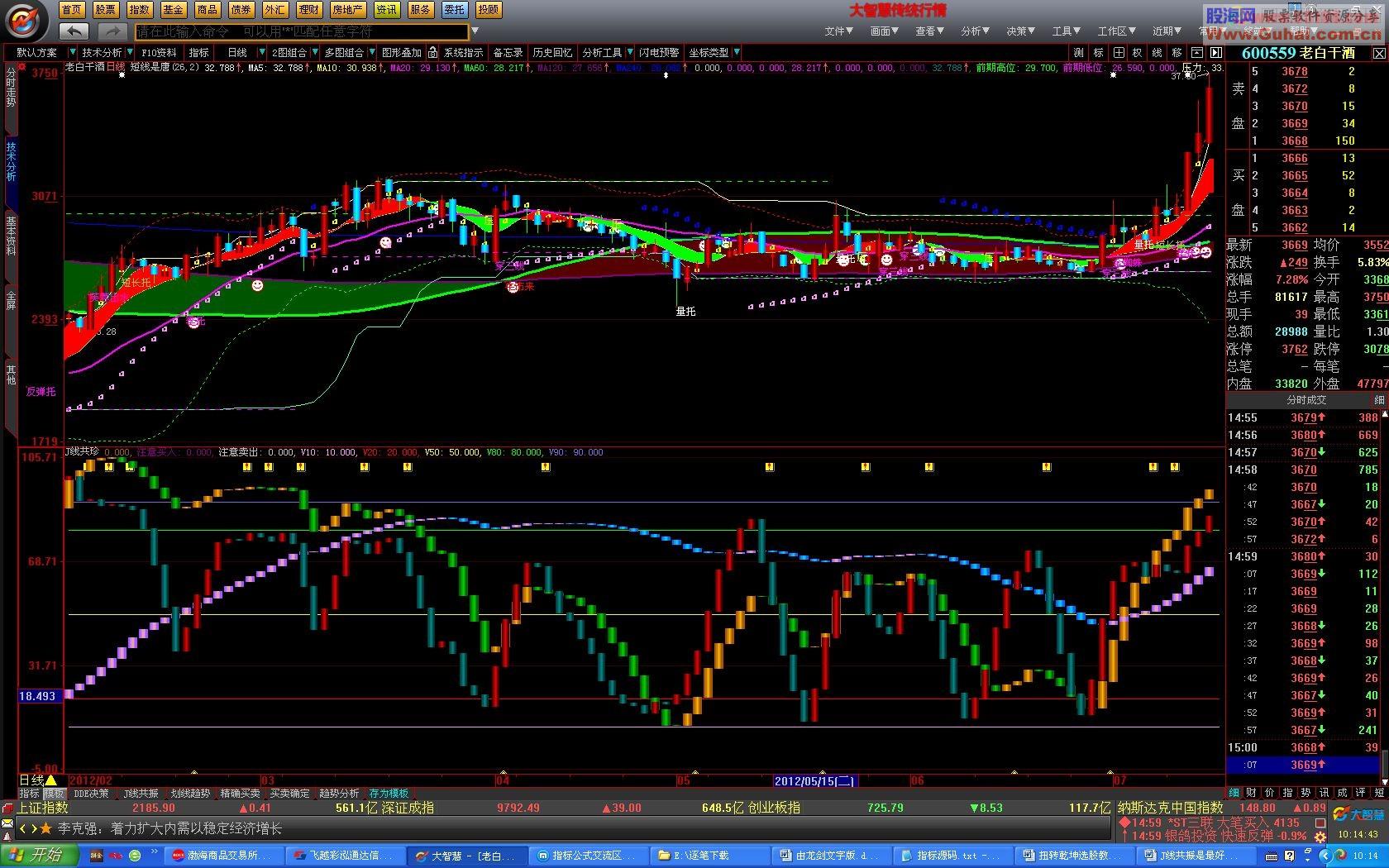Open the 股票 stocks section

[x=105, y=10]
